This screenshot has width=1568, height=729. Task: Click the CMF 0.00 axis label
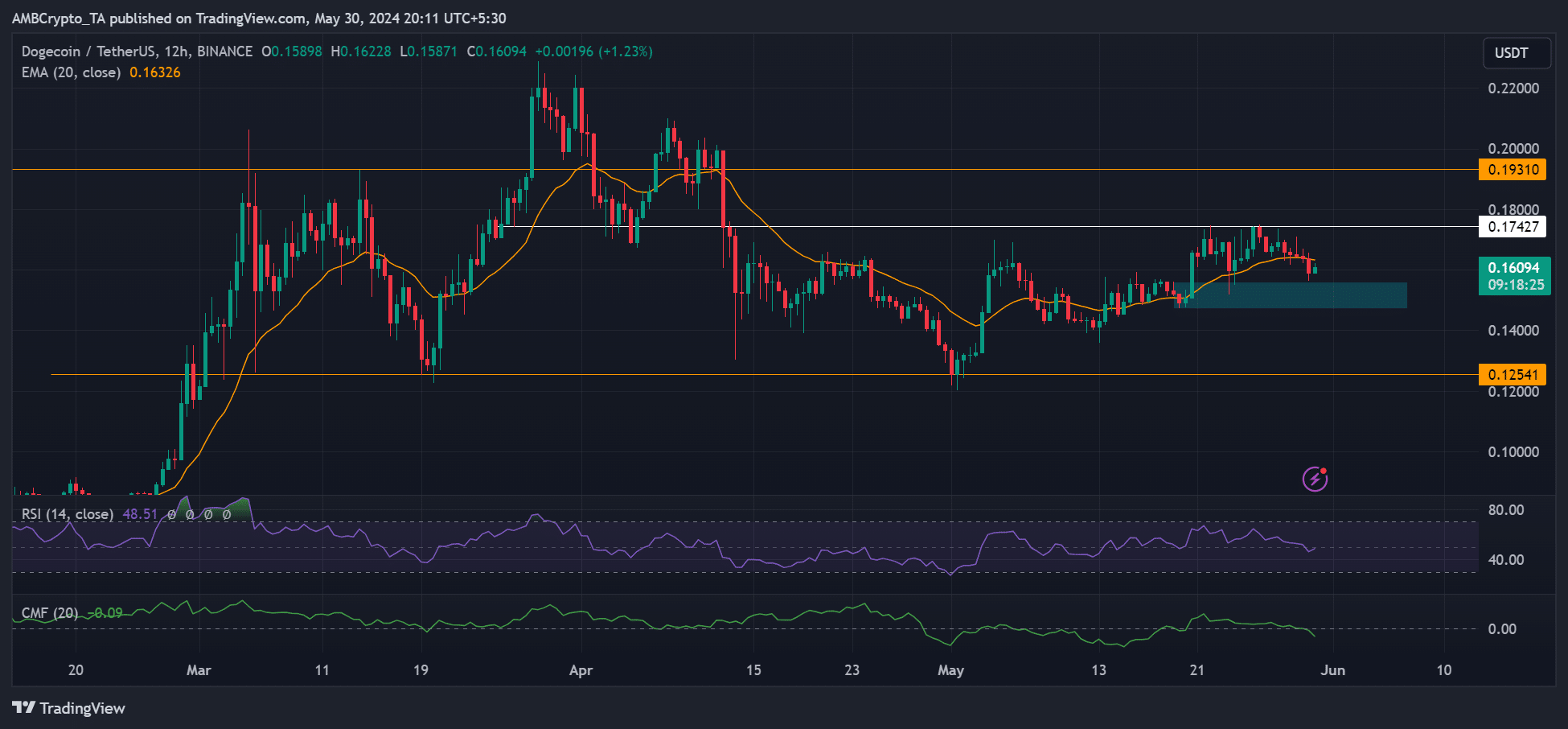coord(1502,629)
